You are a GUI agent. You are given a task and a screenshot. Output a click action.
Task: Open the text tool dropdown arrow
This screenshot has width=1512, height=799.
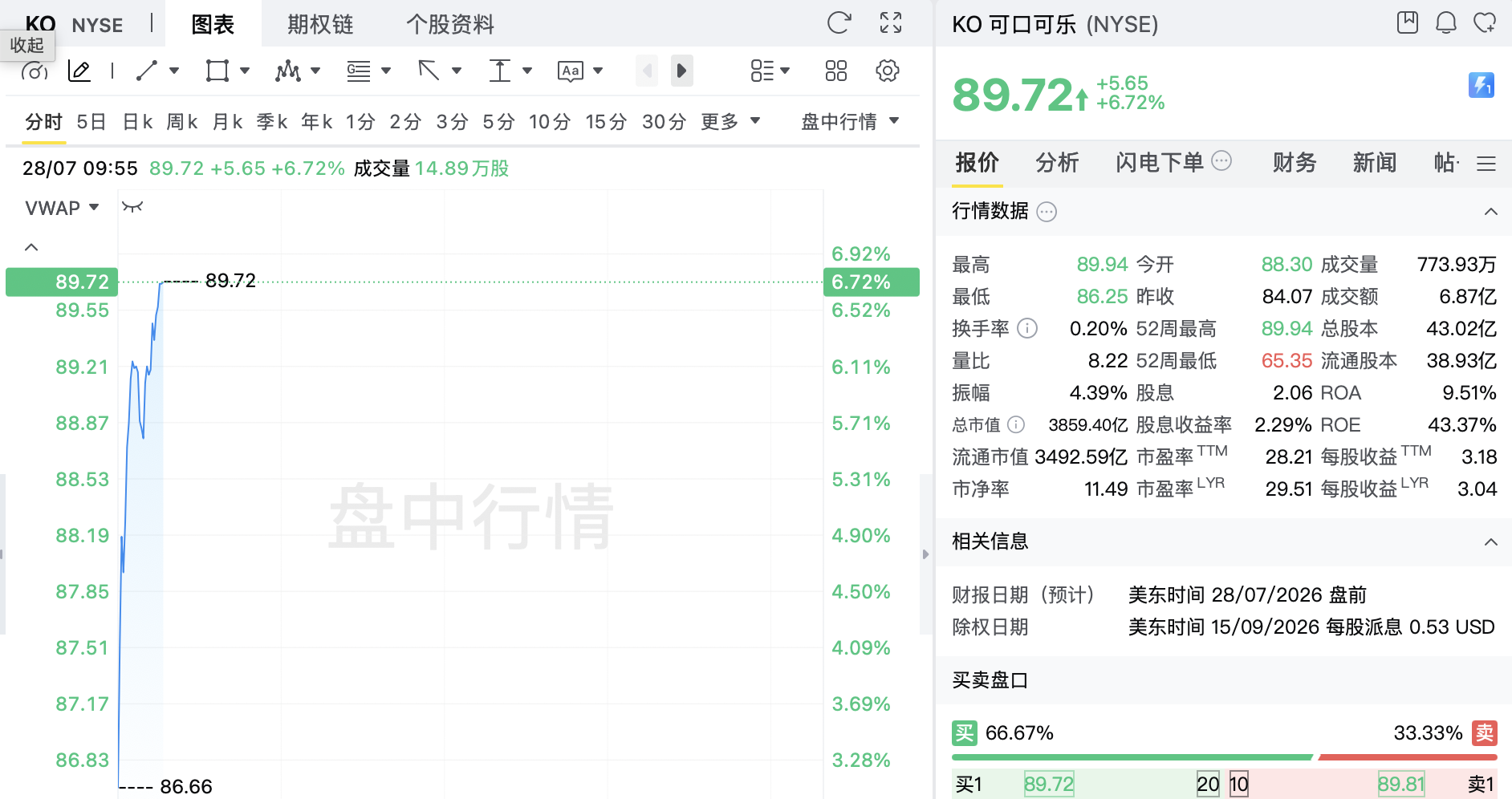point(598,71)
